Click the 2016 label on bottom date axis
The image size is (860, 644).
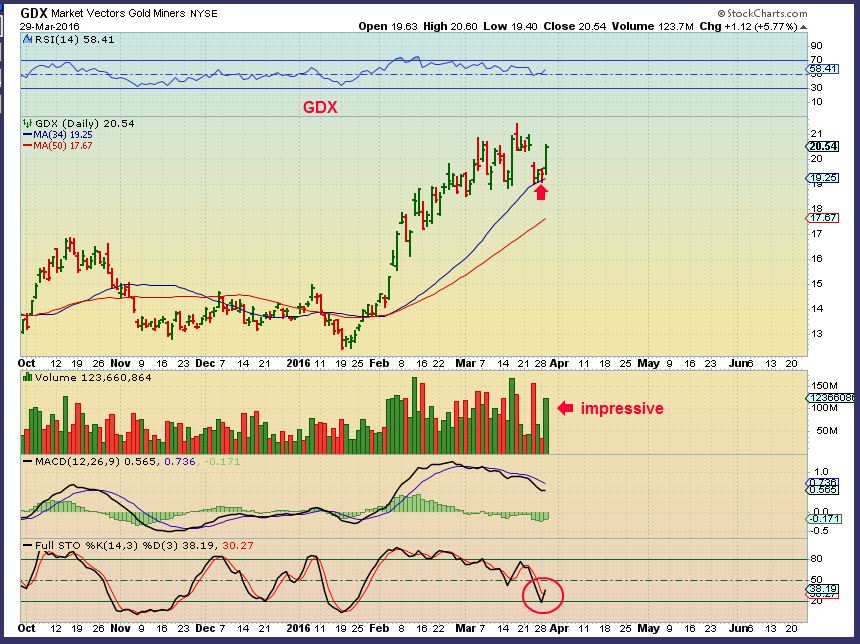coord(299,628)
